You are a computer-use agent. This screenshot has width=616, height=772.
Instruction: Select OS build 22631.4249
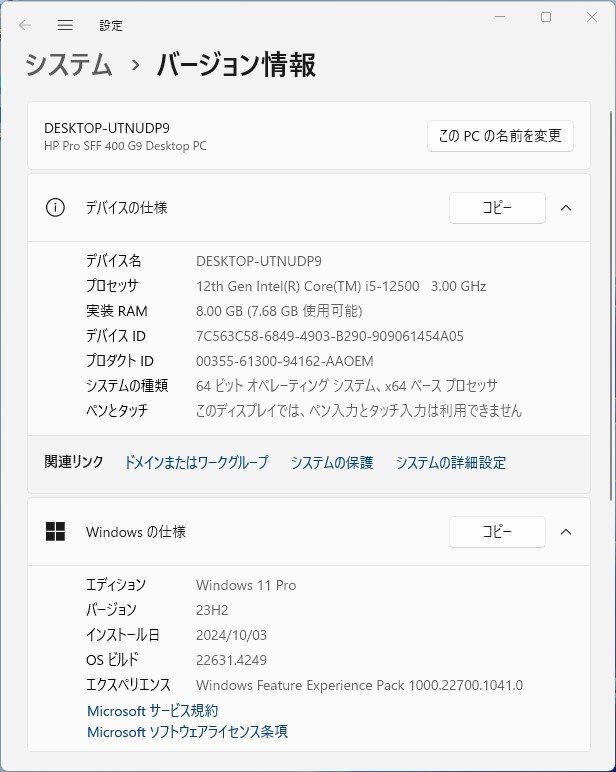click(231, 660)
